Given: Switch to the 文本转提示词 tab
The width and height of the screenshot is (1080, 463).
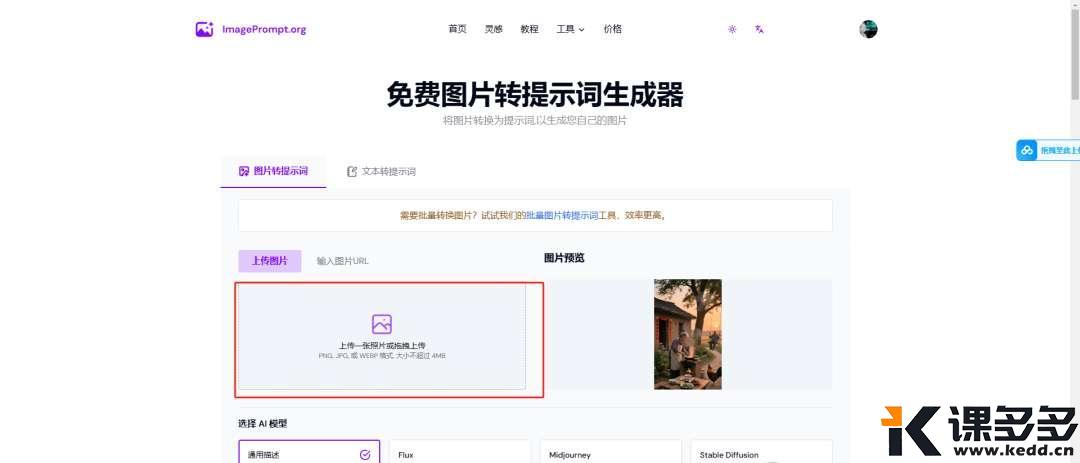Looking at the screenshot, I should point(382,172).
